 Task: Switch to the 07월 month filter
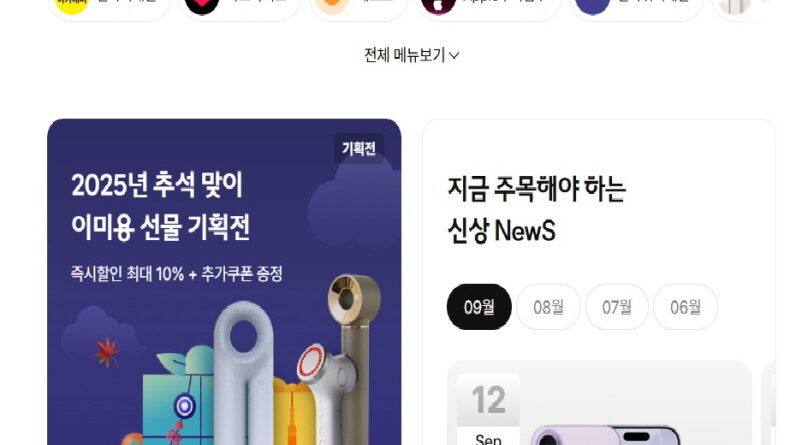(617, 307)
